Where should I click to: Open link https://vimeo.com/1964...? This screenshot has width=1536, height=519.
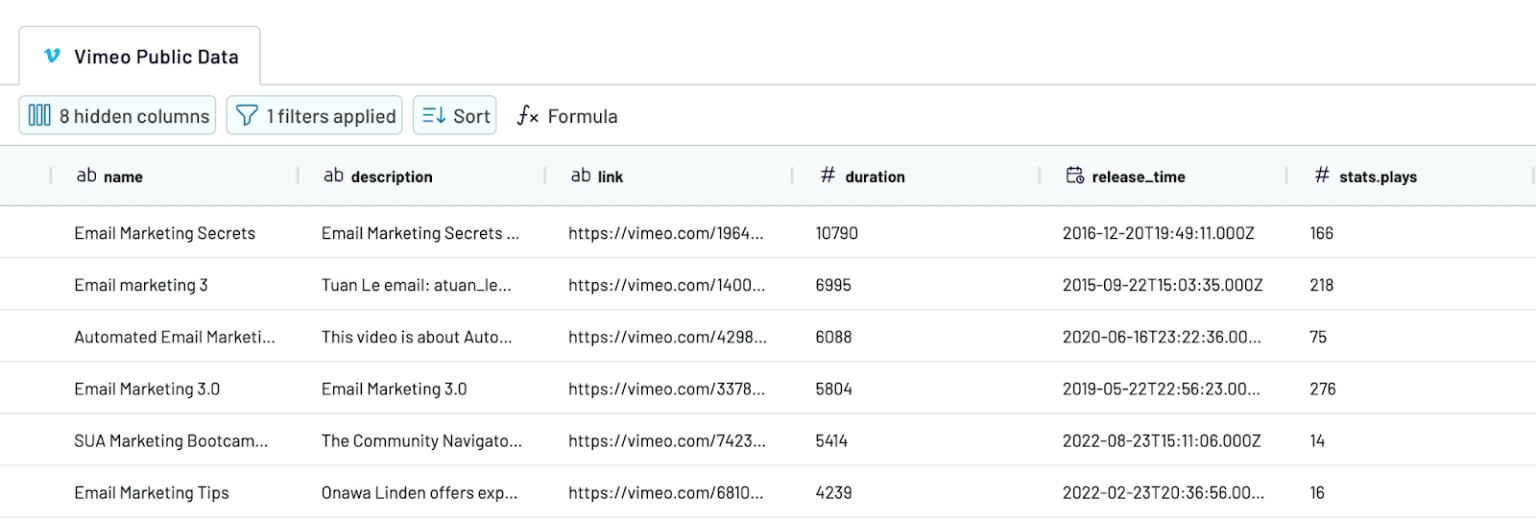tap(666, 233)
